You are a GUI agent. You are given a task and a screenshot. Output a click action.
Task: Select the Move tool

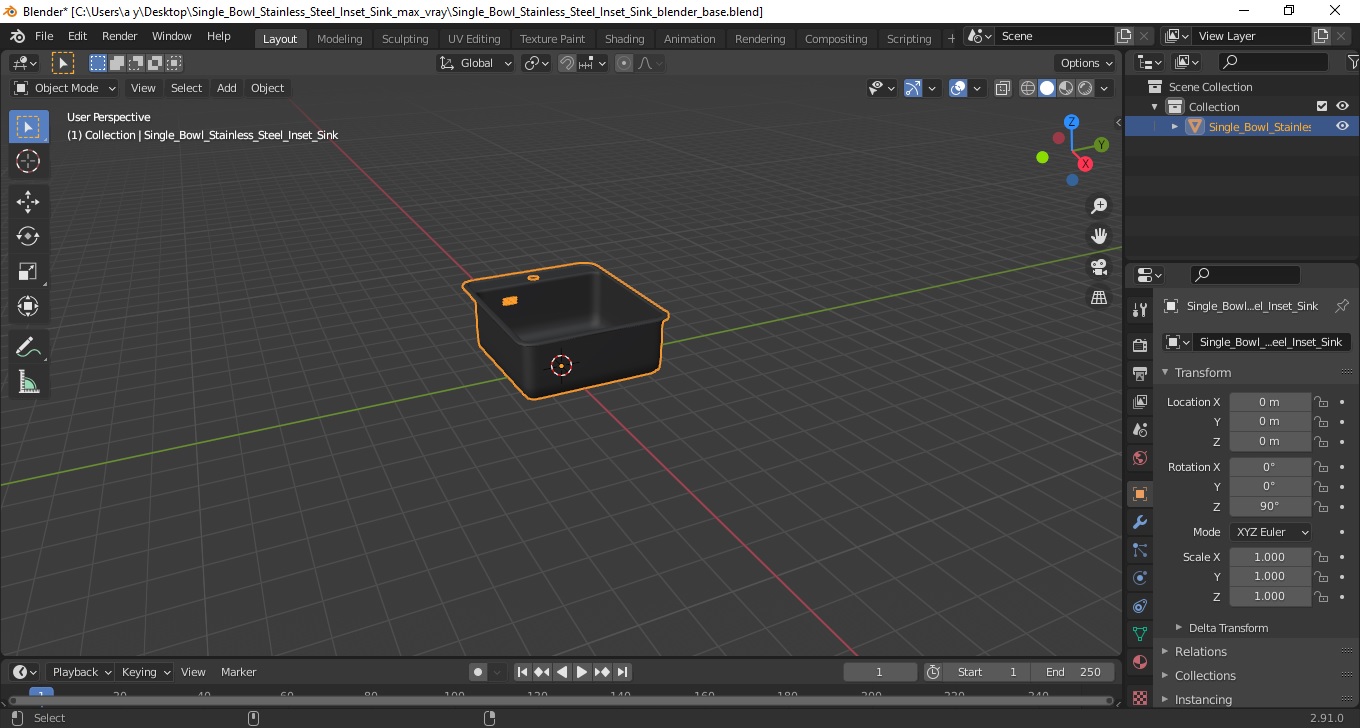click(x=28, y=201)
